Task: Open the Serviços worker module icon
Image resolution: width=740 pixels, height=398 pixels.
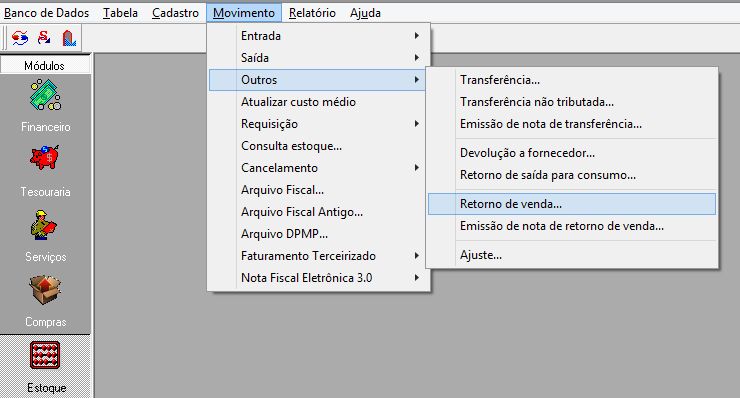Action: point(44,225)
